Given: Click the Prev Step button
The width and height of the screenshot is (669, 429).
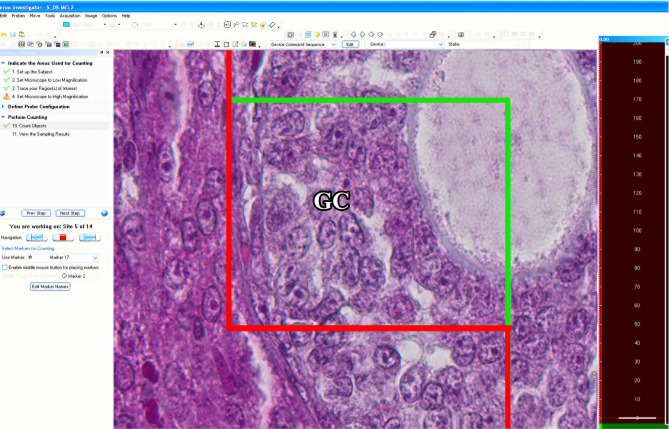Looking at the screenshot, I should click(x=36, y=213).
